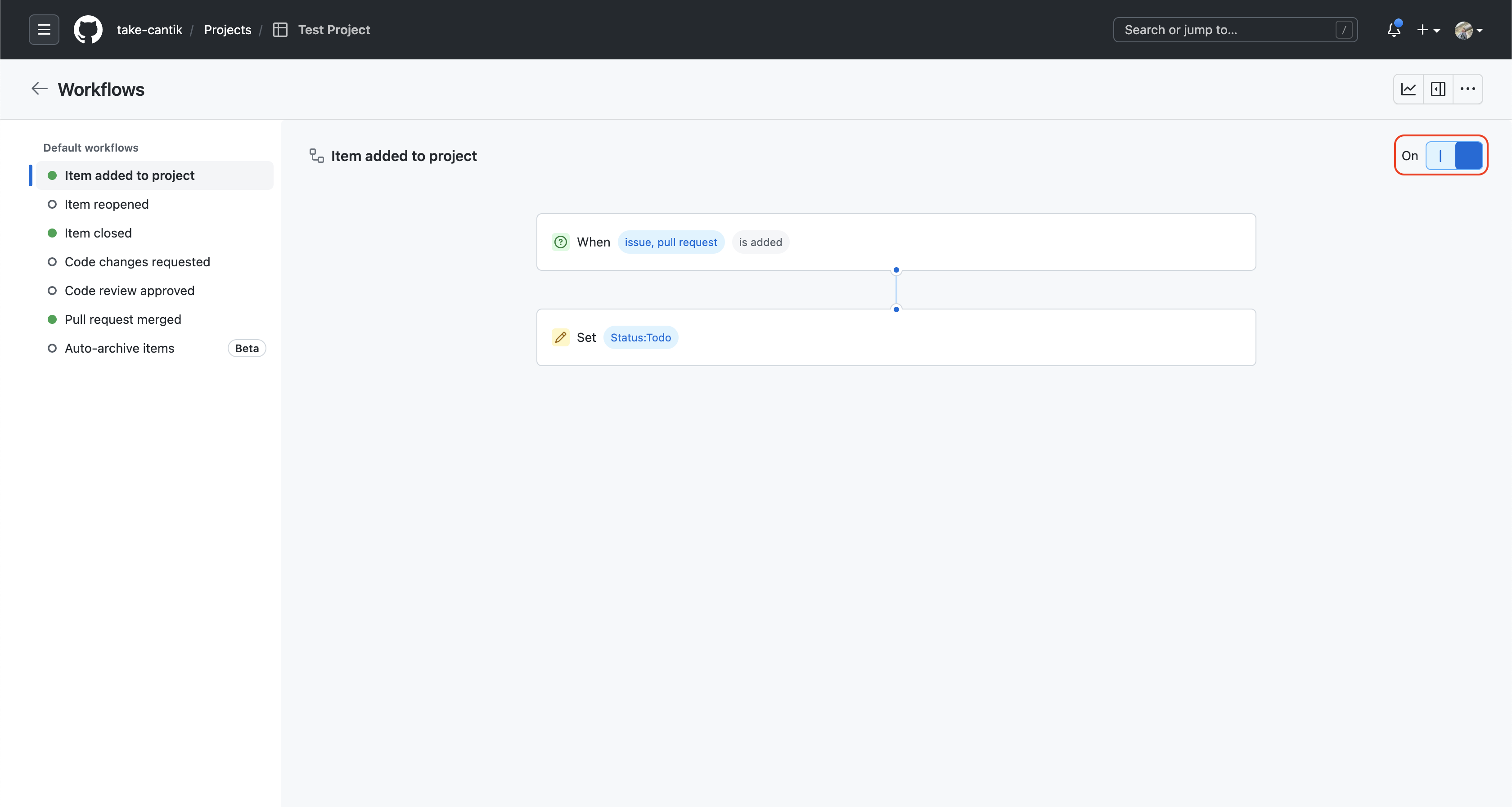This screenshot has width=1512, height=807.
Task: Open GitHub homepage via the logo icon
Action: tap(88, 29)
